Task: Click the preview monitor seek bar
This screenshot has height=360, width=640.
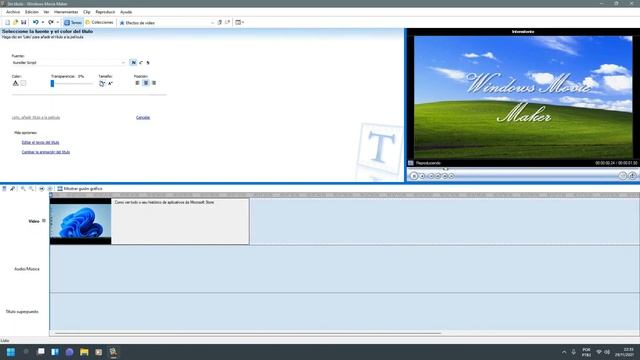Action: (522, 169)
